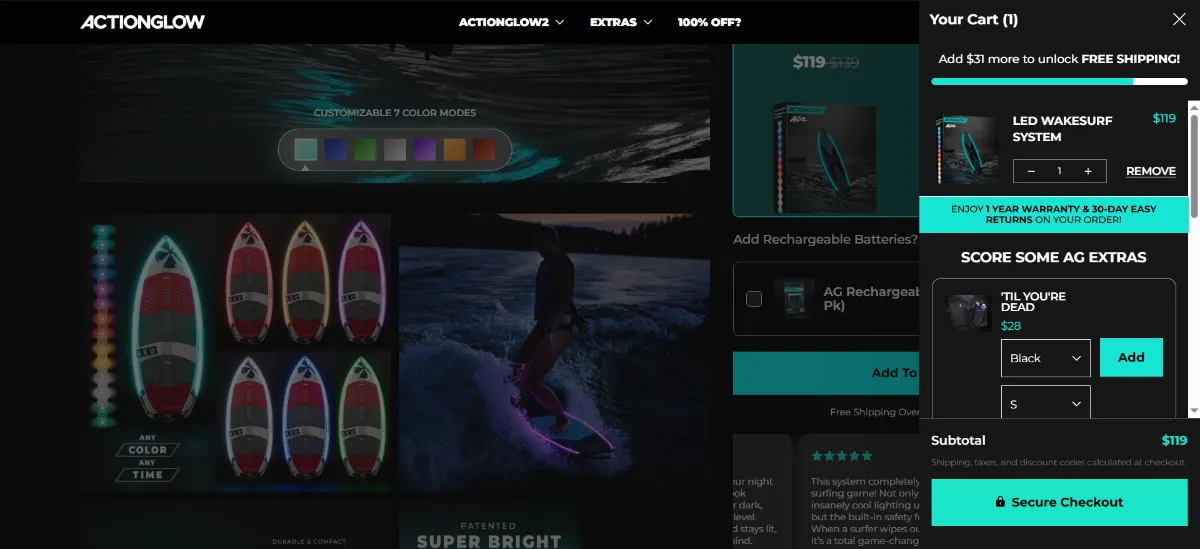Image resolution: width=1200 pixels, height=549 pixels.
Task: Click the five-star review rating
Action: 842,456
